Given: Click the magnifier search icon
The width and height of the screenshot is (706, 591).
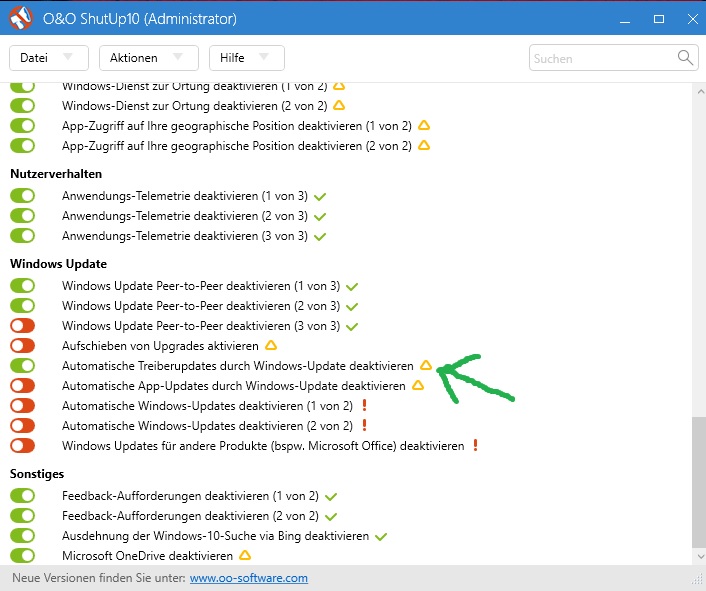Looking at the screenshot, I should (685, 58).
